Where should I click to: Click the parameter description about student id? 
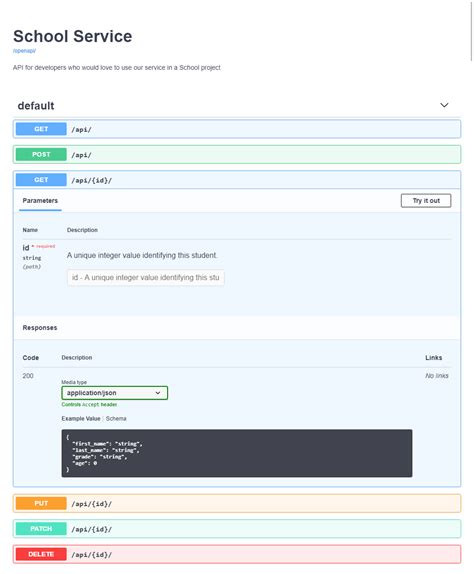142,255
